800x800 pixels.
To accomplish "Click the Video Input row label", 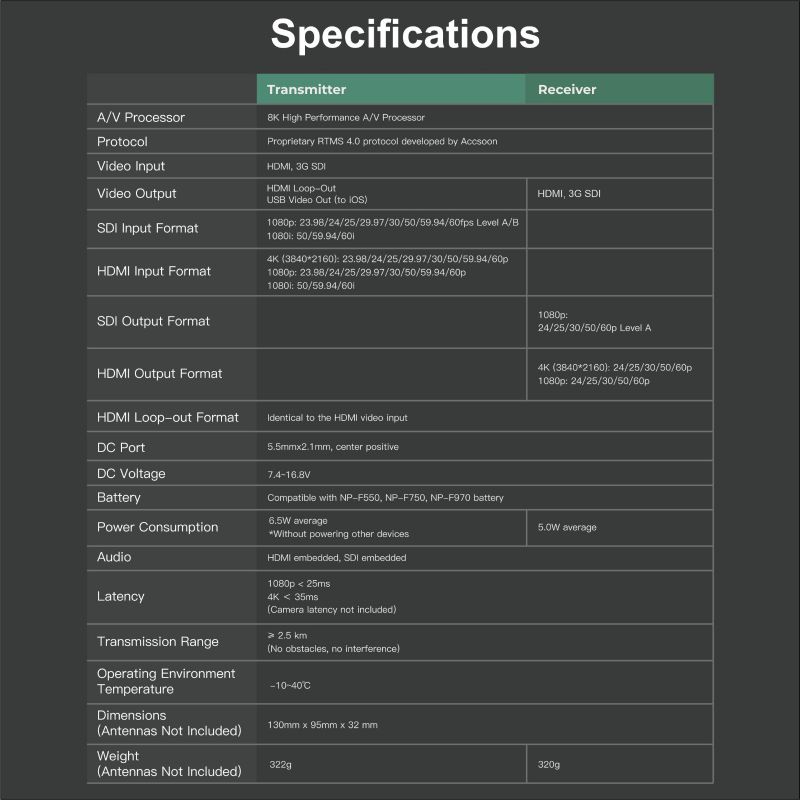I will pyautogui.click(x=131, y=166).
